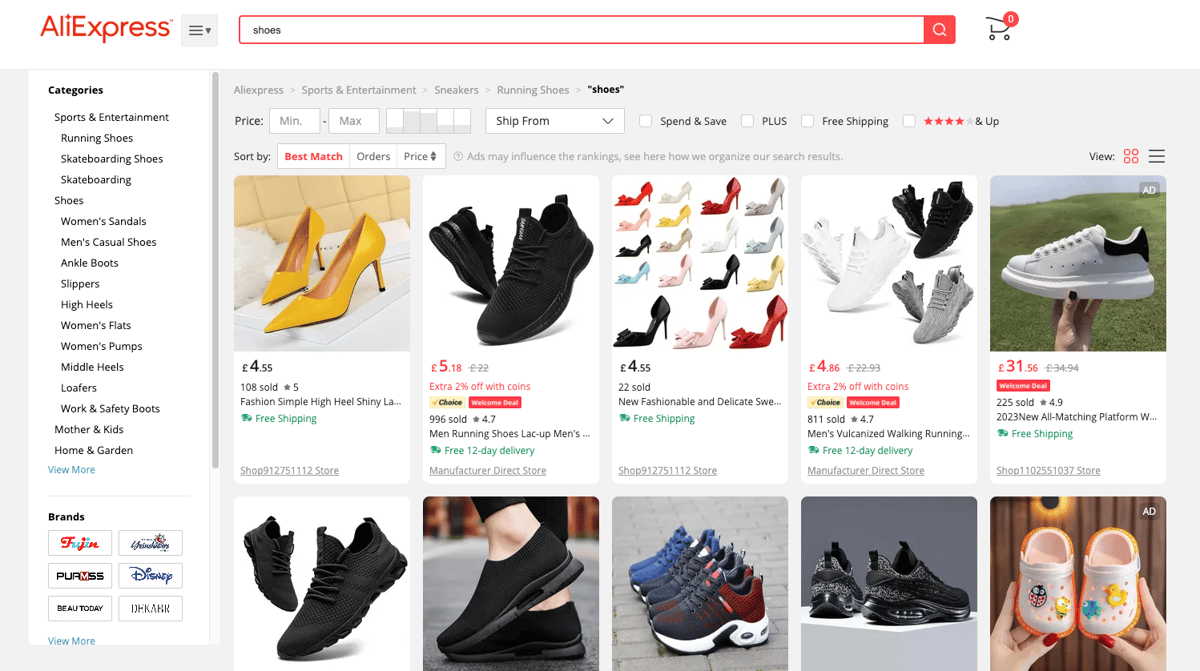The width and height of the screenshot is (1200, 671).
Task: Select the Orders sort tab
Action: click(373, 156)
